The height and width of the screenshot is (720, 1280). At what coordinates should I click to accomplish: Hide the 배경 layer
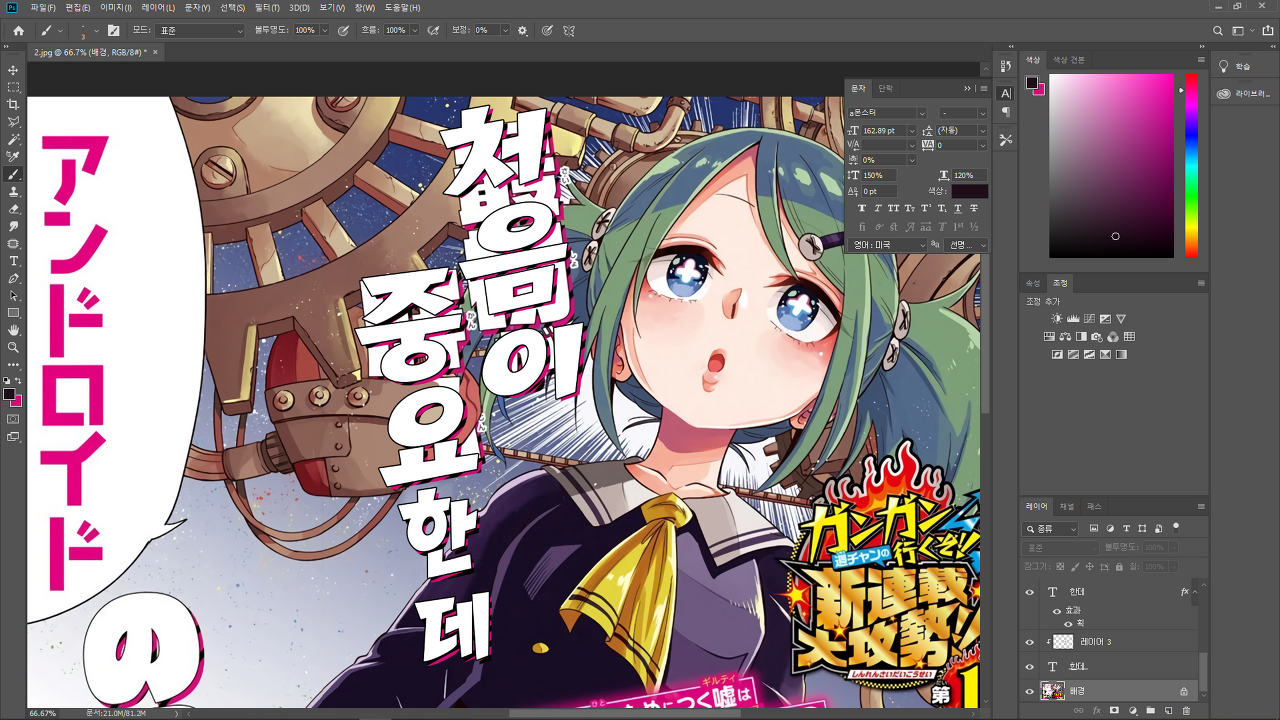point(1030,691)
